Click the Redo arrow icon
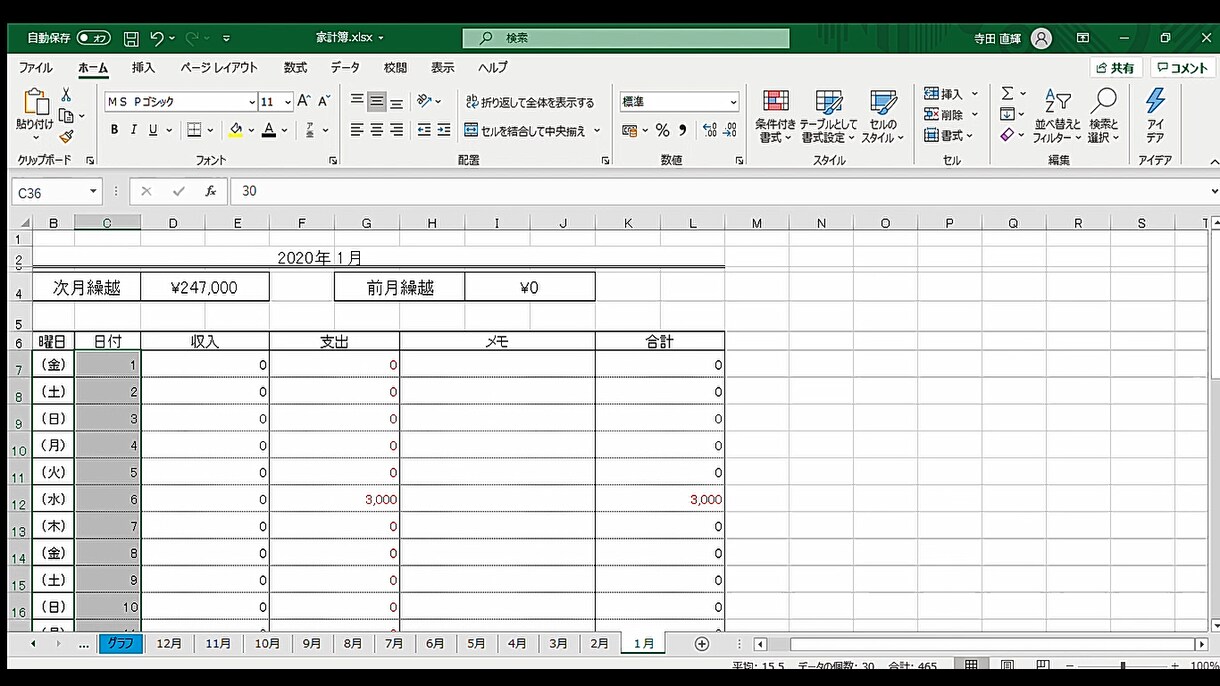Image resolution: width=1220 pixels, height=686 pixels. coord(192,38)
